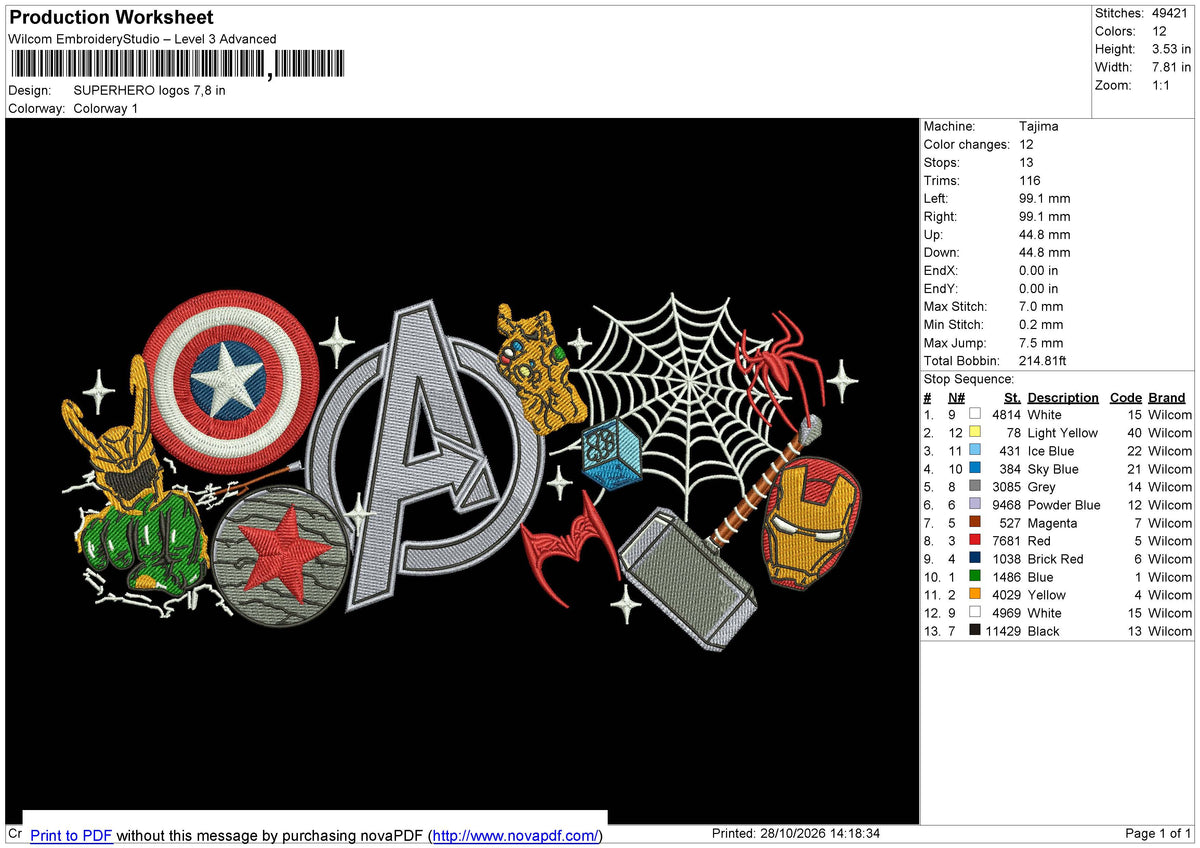1200x848 pixels.
Task: Select the Grey color swatch
Action: 975,486
